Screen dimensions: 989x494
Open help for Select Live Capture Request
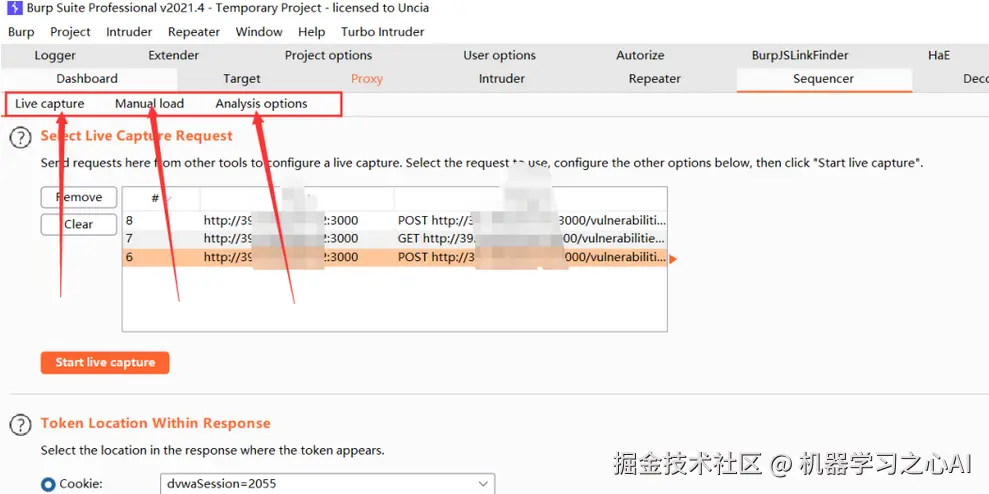(20, 138)
